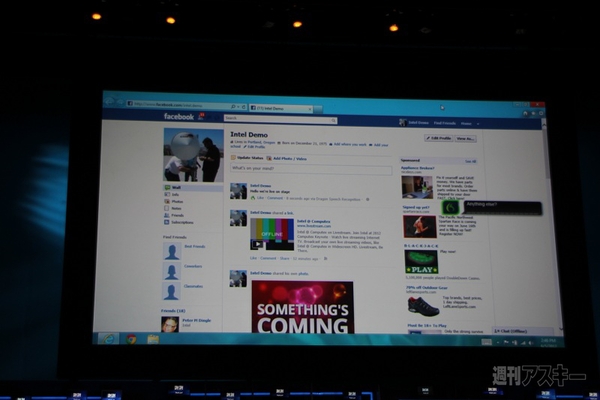Click the Update Status icon above status box

233,157
